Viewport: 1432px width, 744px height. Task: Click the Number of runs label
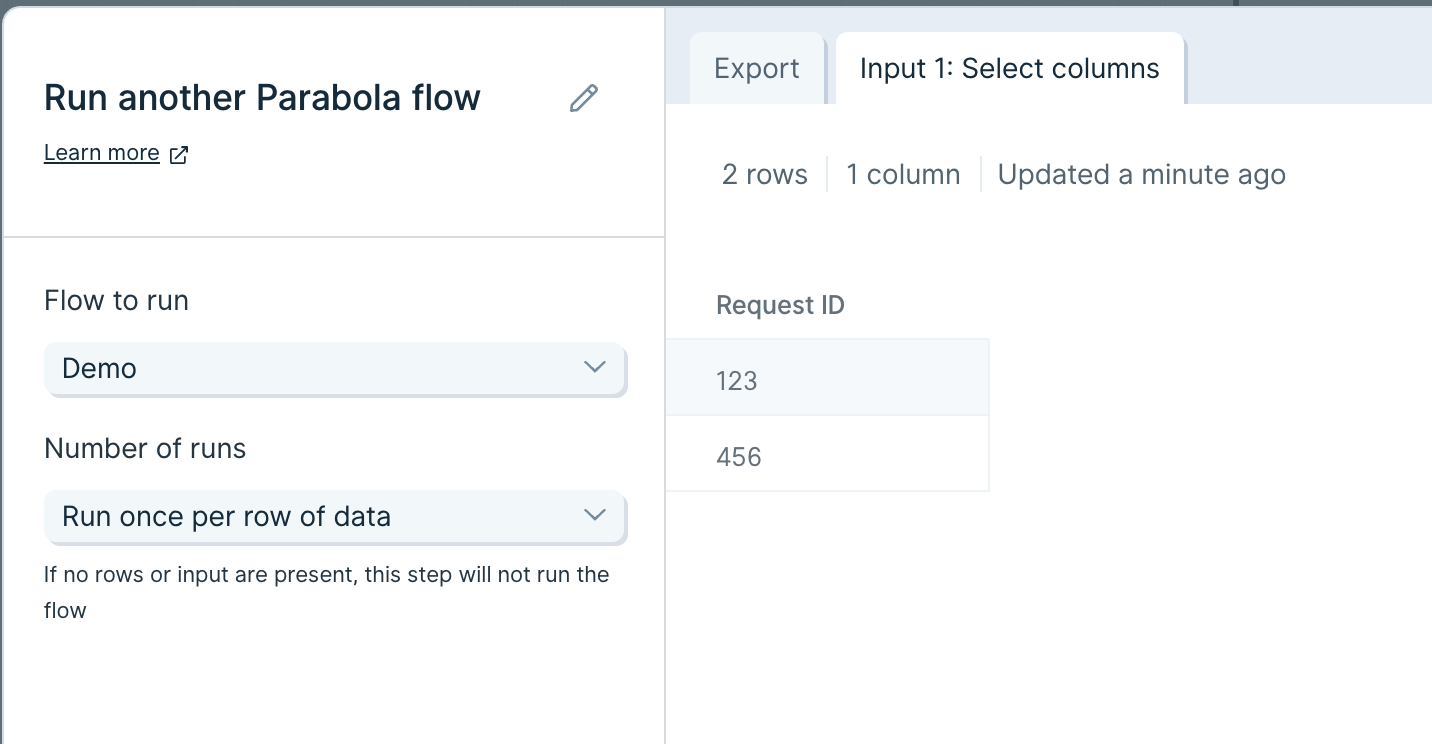pos(145,448)
